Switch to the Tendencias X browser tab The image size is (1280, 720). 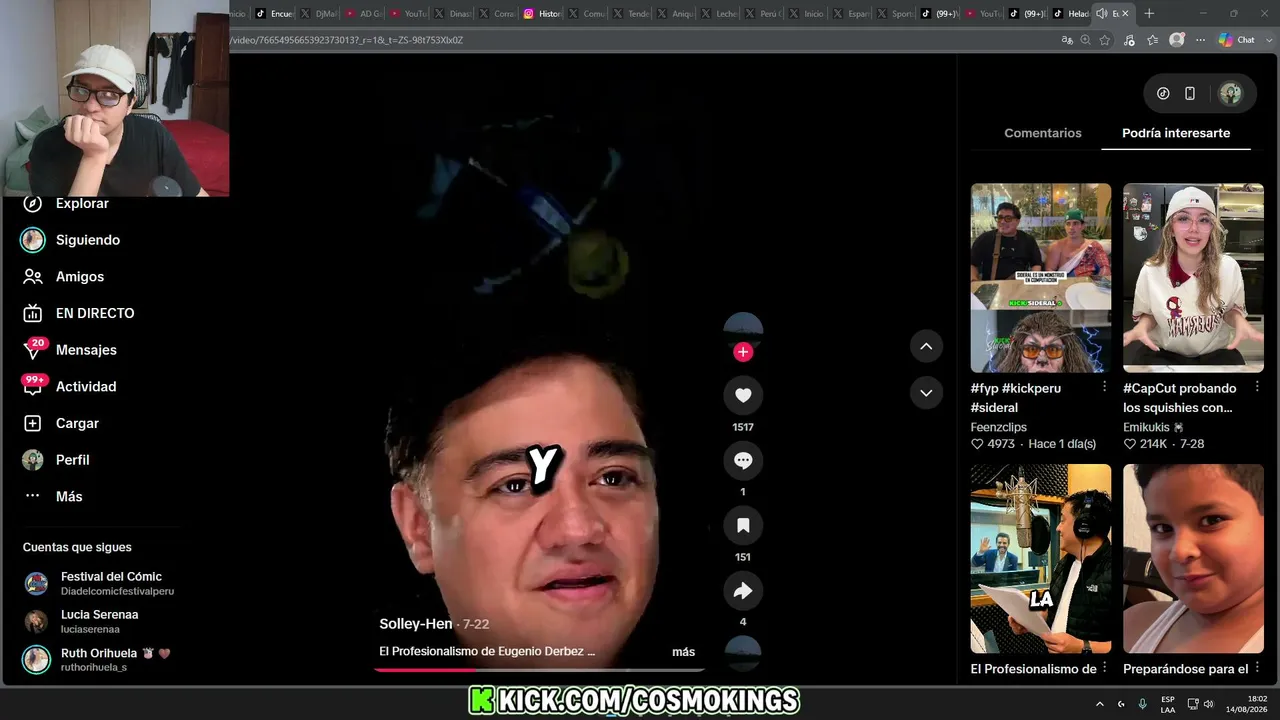pos(632,14)
